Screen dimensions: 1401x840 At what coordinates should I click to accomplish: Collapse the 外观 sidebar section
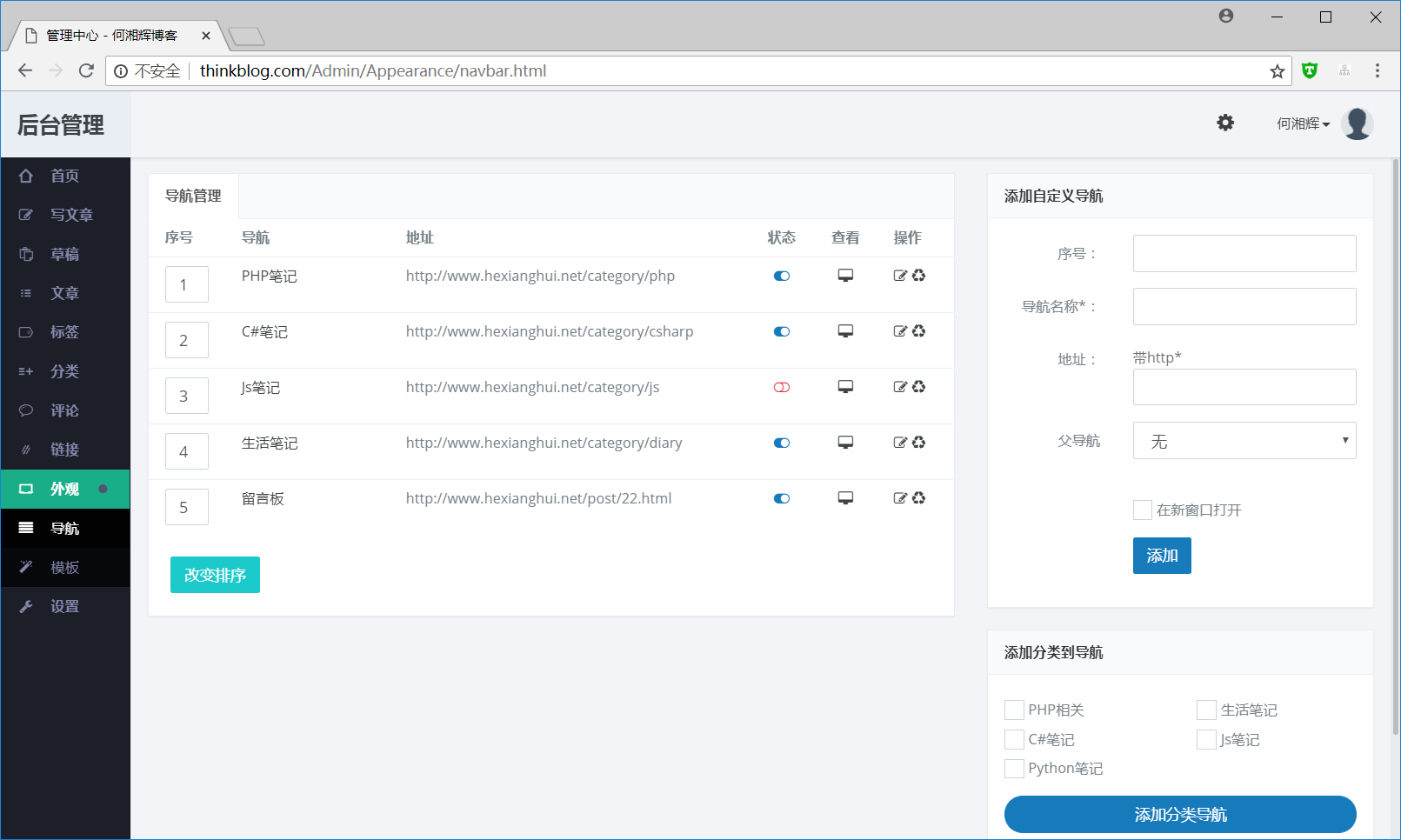pos(65,489)
